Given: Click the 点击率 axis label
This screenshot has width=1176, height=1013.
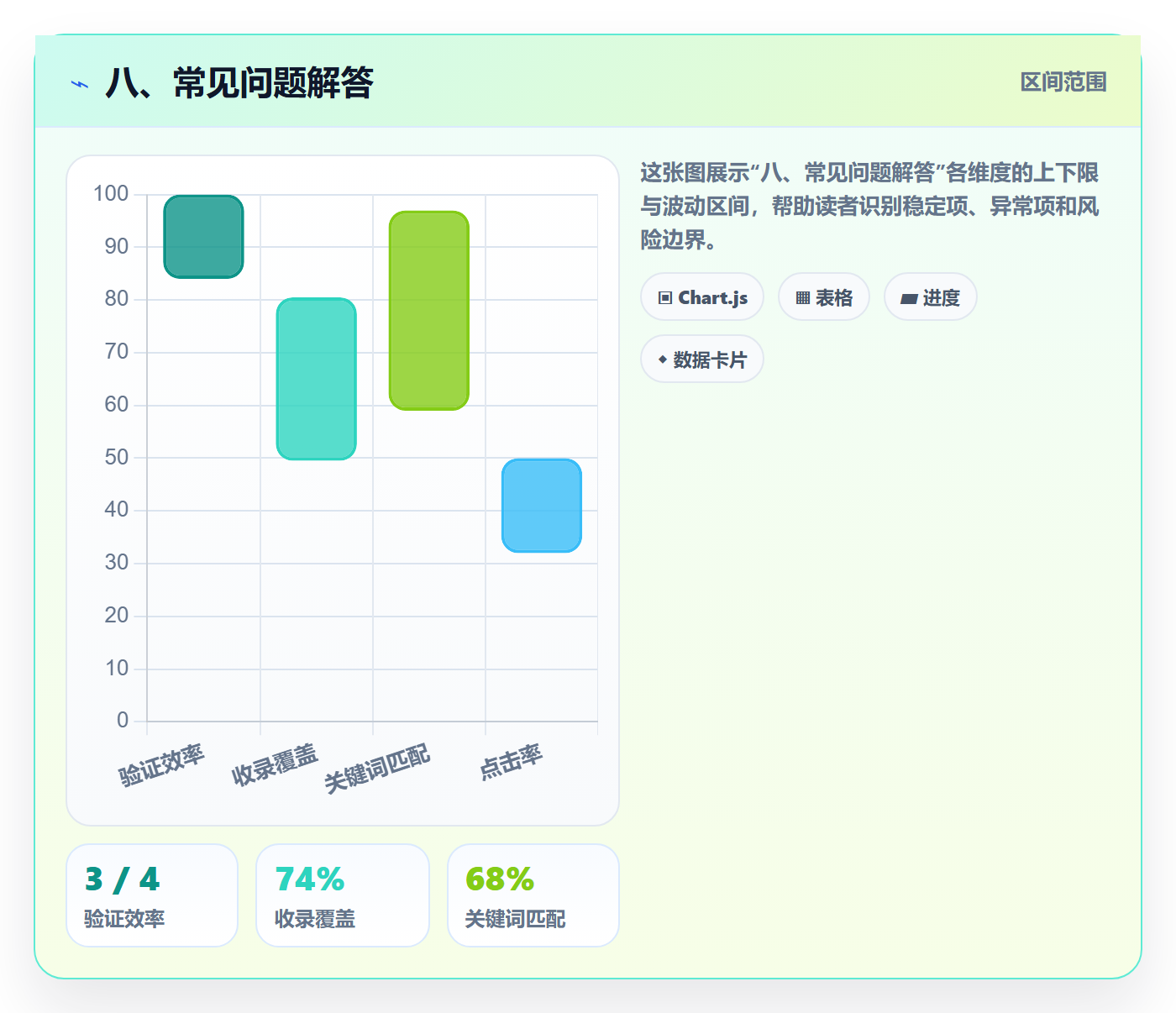Looking at the screenshot, I should click(x=511, y=762).
